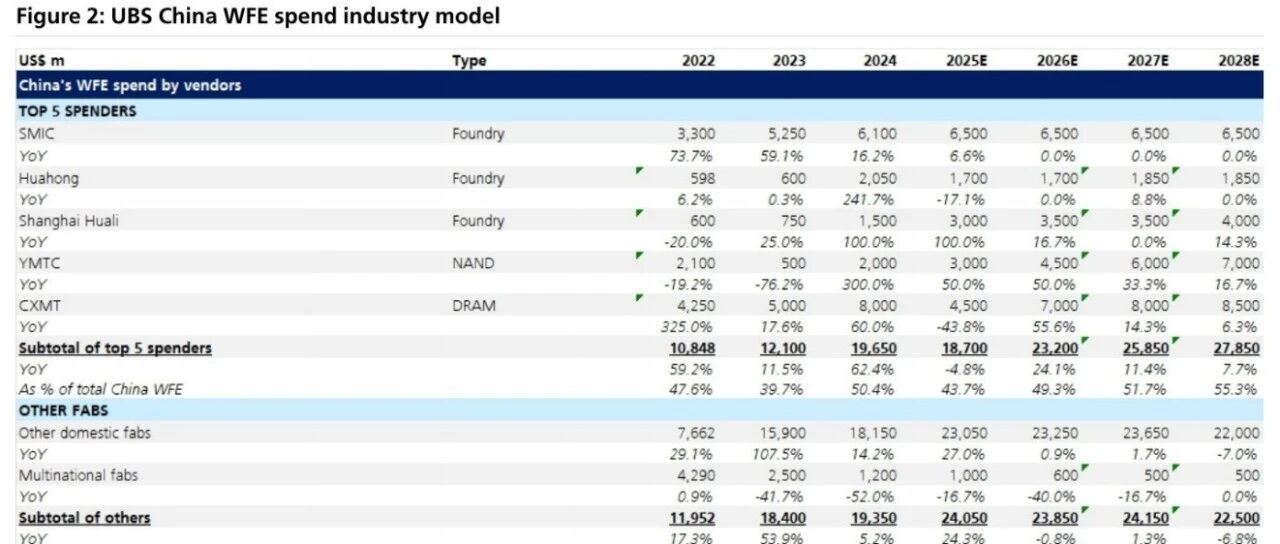Select subtotal of others value 24,050
Viewport: 1280px width, 544px height.
coord(965,517)
